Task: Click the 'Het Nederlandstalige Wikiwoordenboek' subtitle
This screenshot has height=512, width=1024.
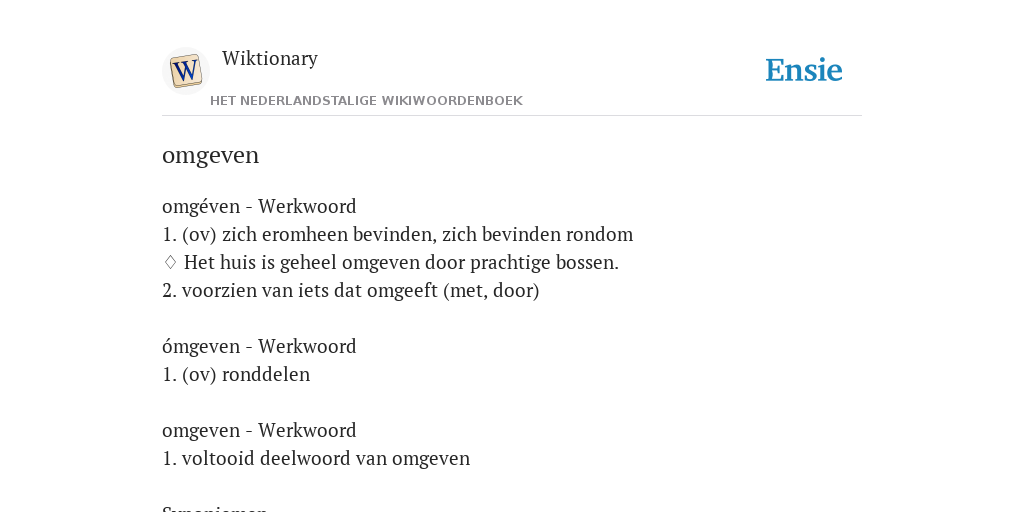Action: click(366, 101)
